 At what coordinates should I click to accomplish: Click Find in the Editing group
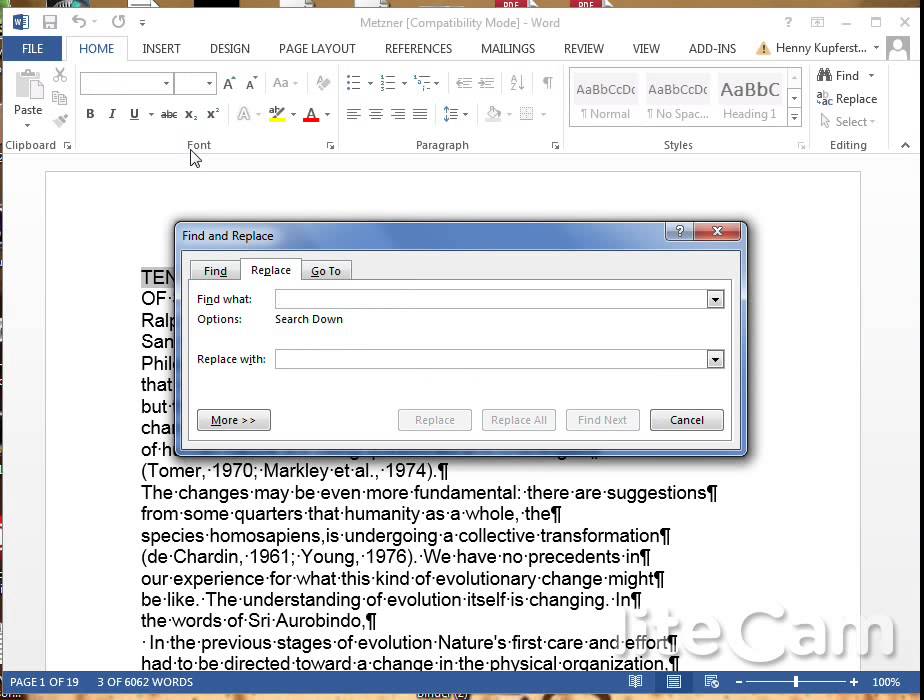pyautogui.click(x=838, y=75)
